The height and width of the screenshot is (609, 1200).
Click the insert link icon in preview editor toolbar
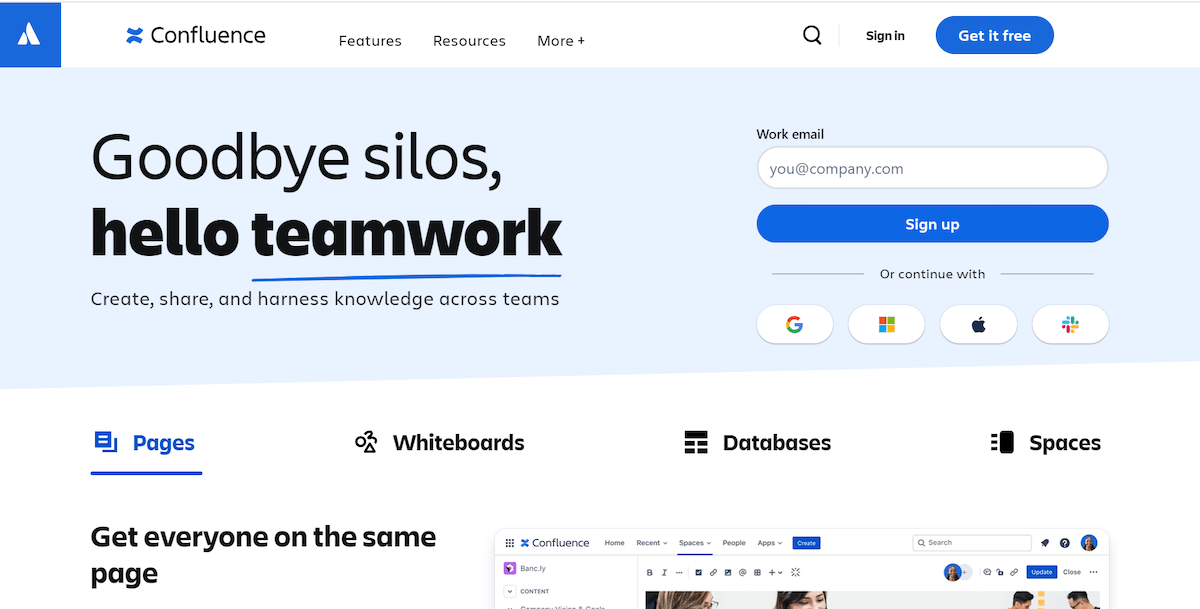click(x=713, y=572)
